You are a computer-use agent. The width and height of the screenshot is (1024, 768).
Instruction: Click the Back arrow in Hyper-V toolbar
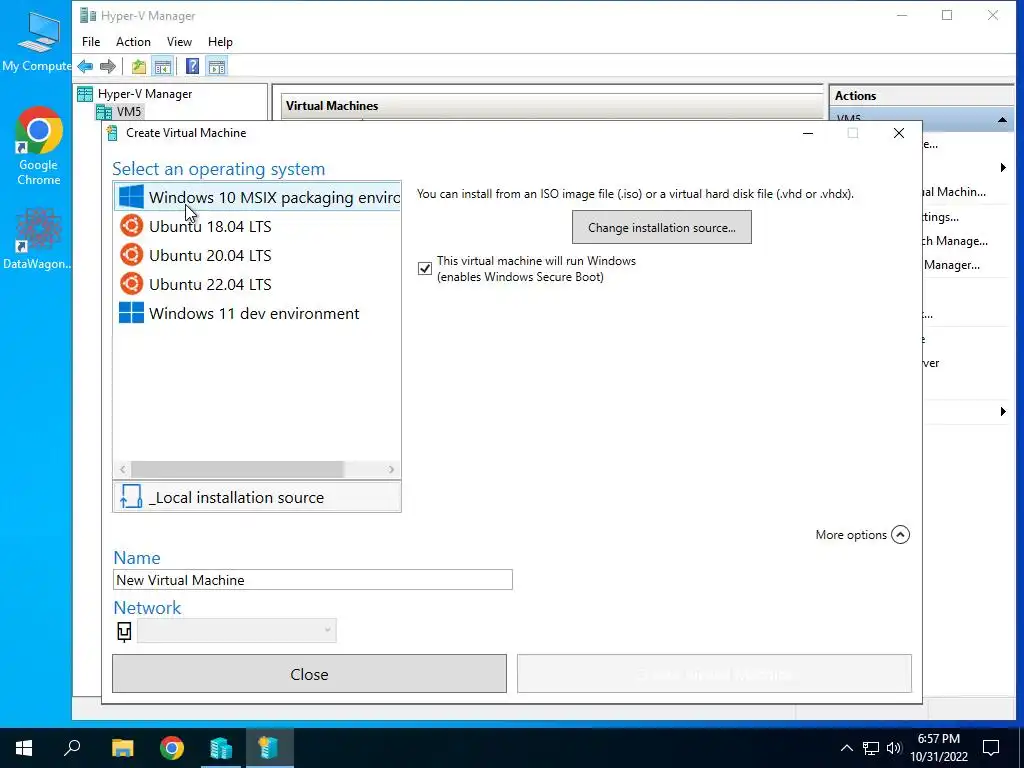85,67
